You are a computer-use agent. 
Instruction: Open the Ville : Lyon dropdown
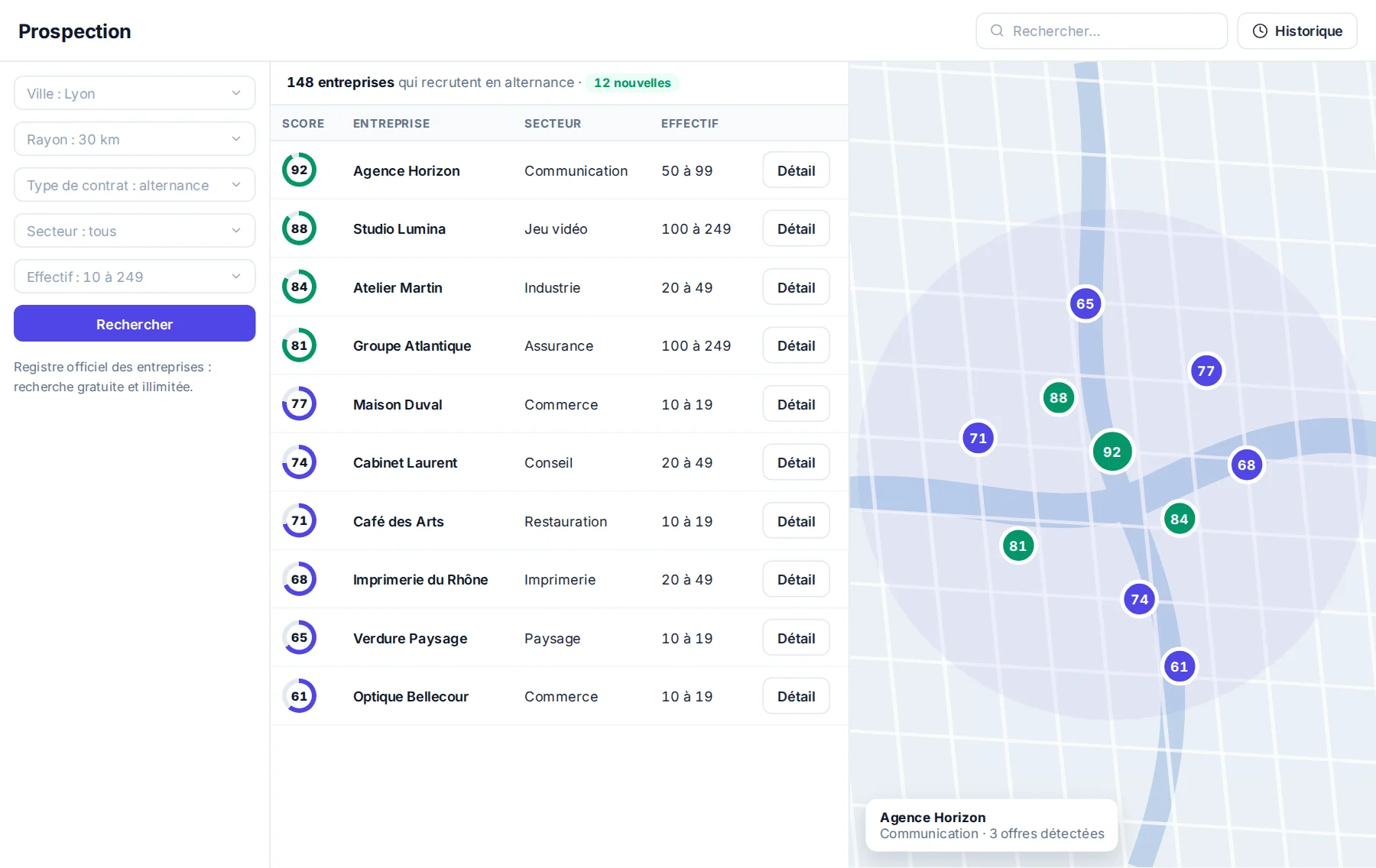[135, 93]
